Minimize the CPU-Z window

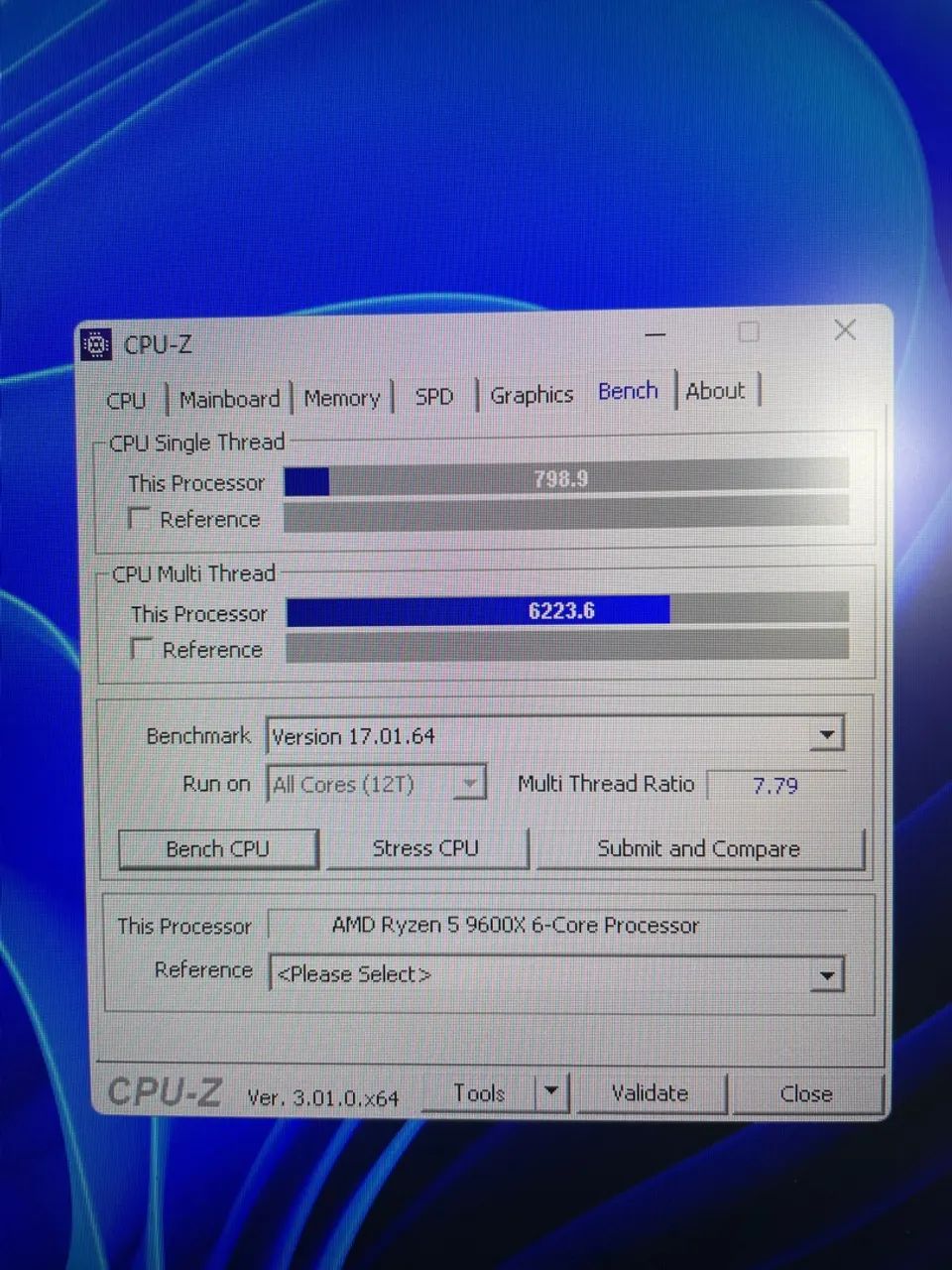pyautogui.click(x=655, y=334)
